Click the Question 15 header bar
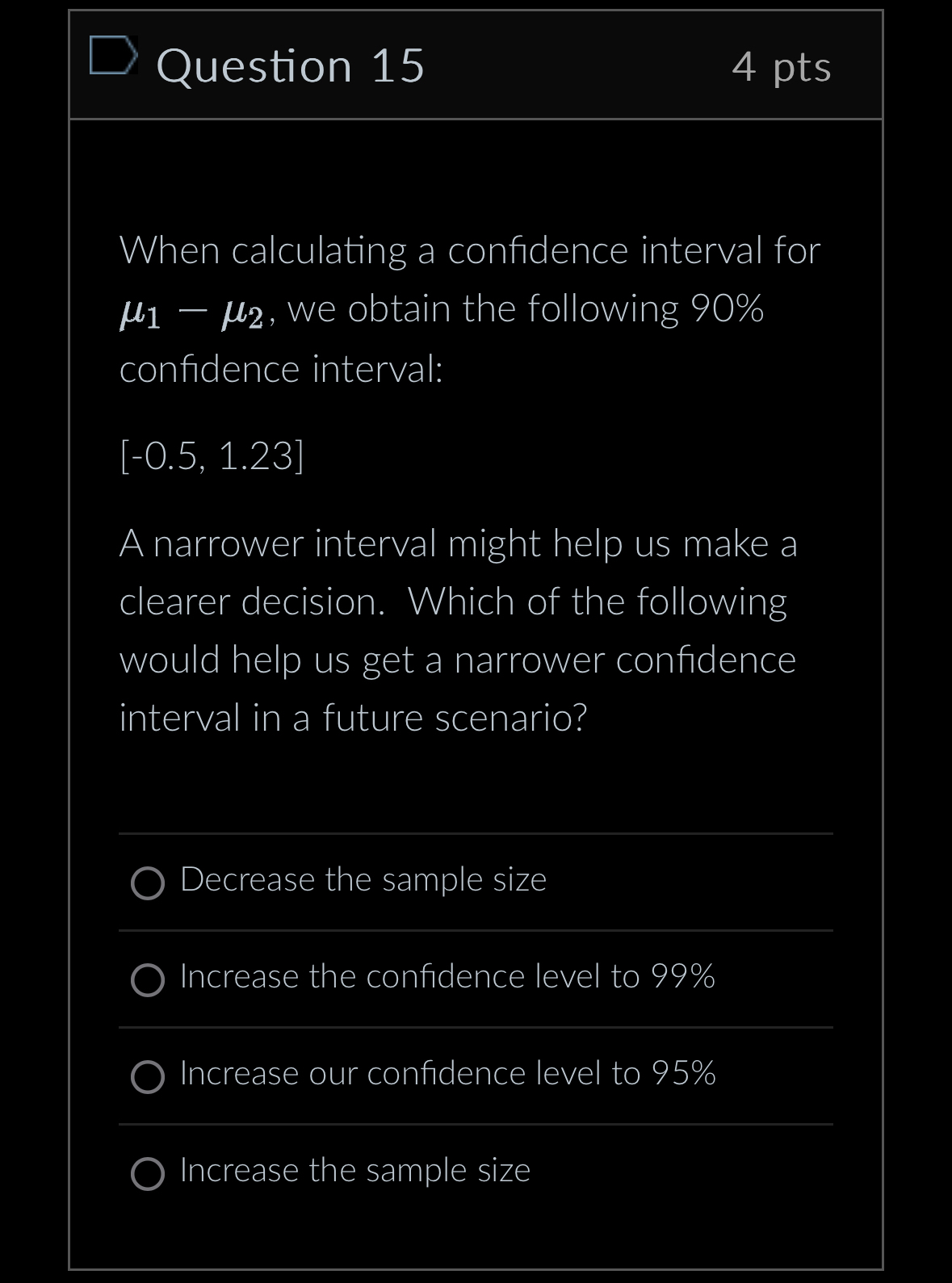This screenshot has width=952, height=1283. pos(476,65)
